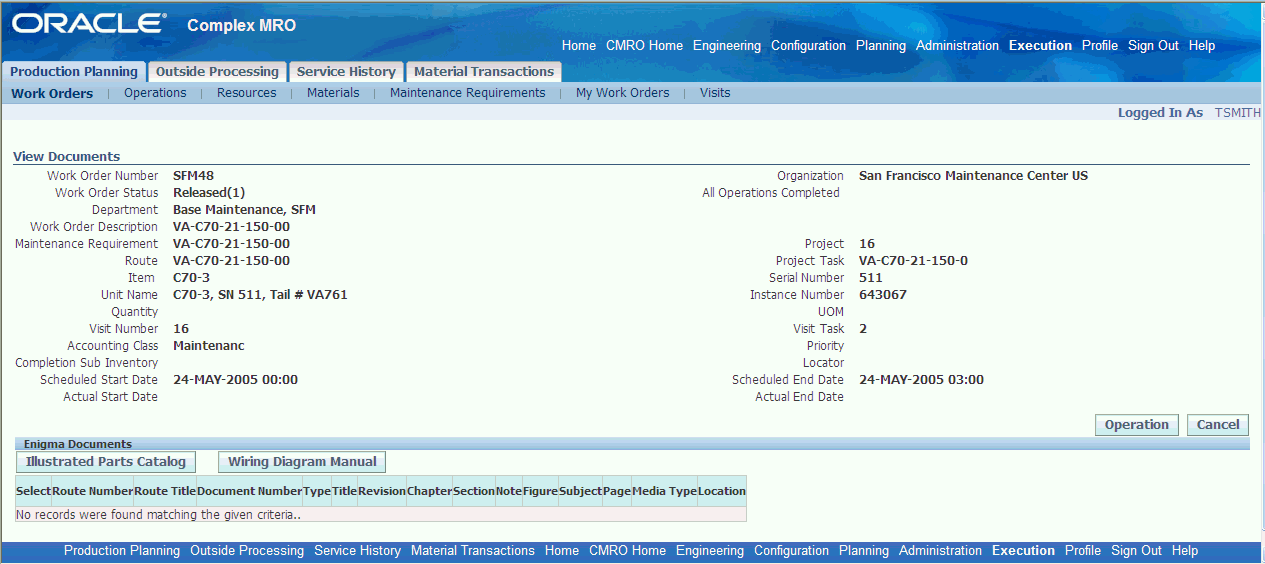Click Planning in footer links
Viewport: 1265px width, 564px height.
tap(864, 551)
